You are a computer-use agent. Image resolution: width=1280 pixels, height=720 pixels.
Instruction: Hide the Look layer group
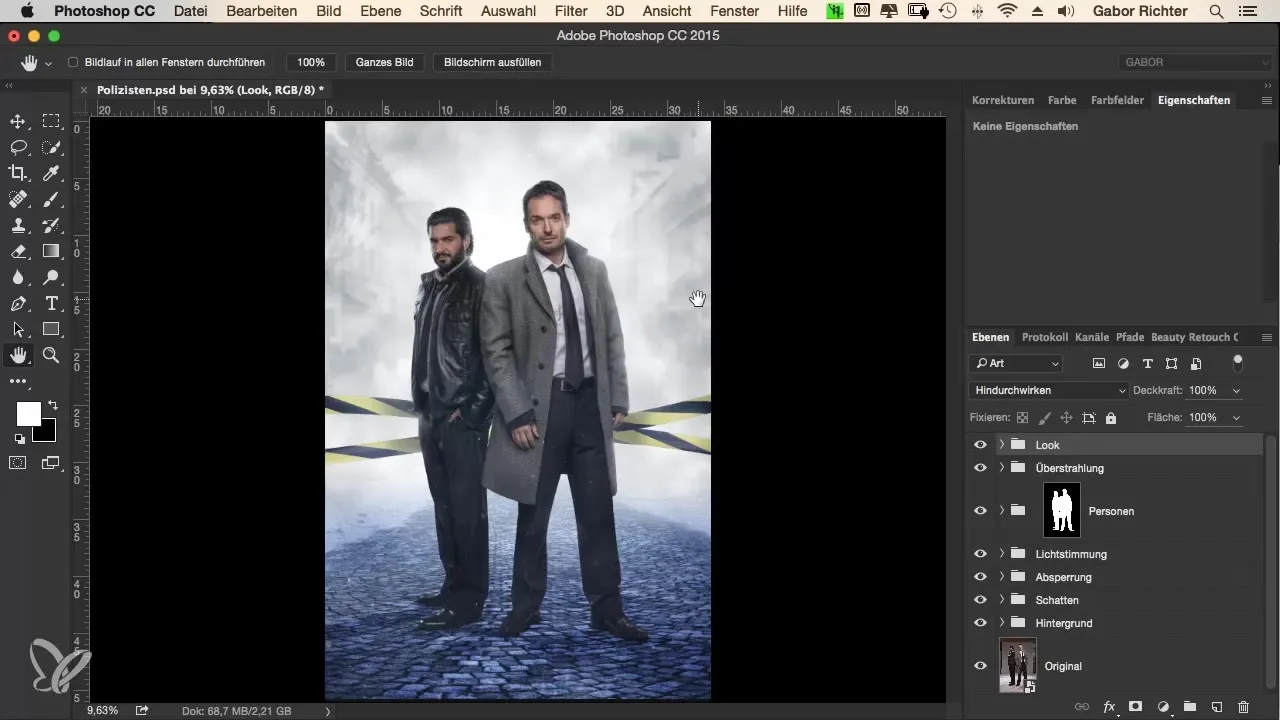[x=980, y=445]
